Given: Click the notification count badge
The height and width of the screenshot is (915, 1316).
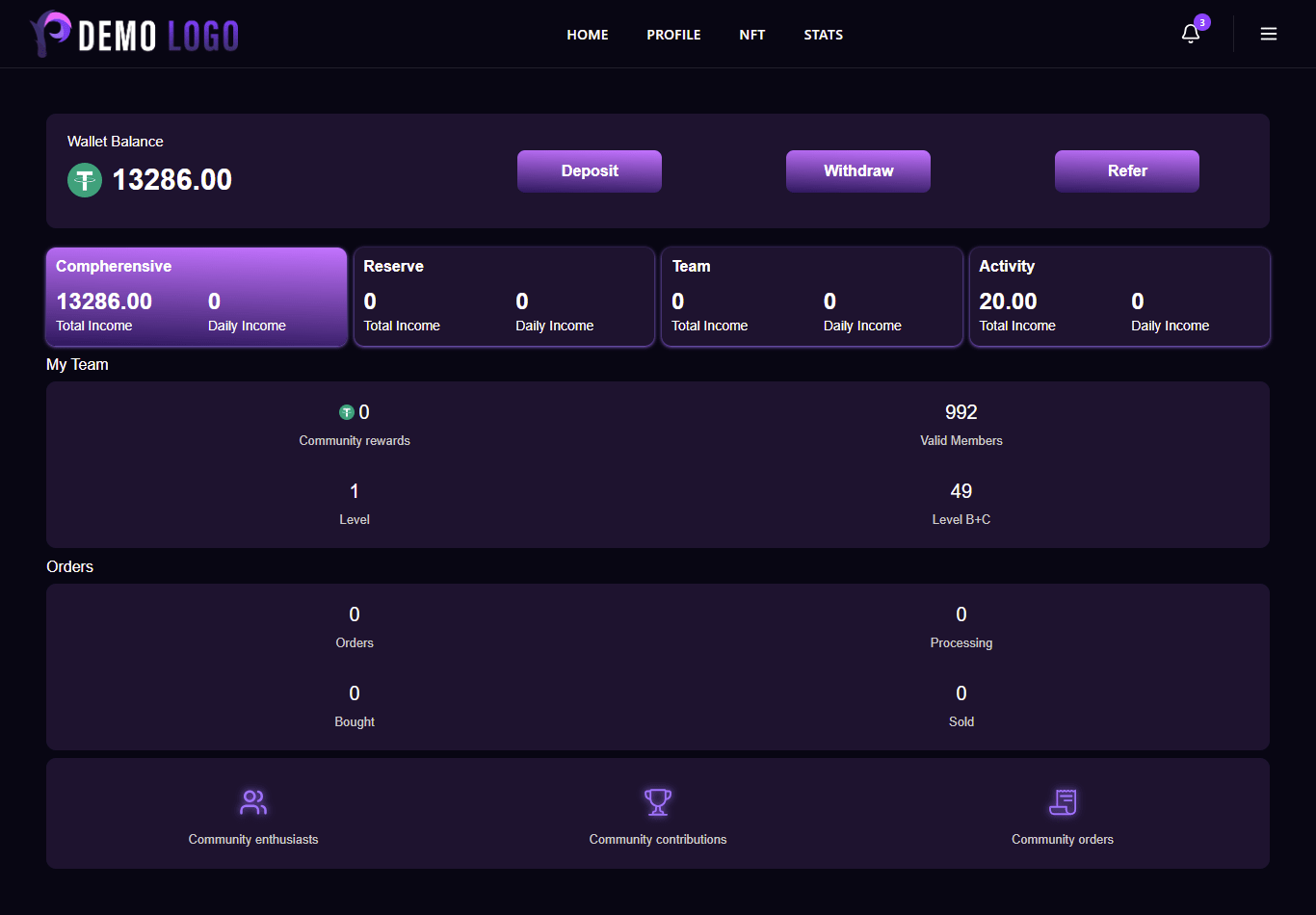Looking at the screenshot, I should click(x=1202, y=22).
